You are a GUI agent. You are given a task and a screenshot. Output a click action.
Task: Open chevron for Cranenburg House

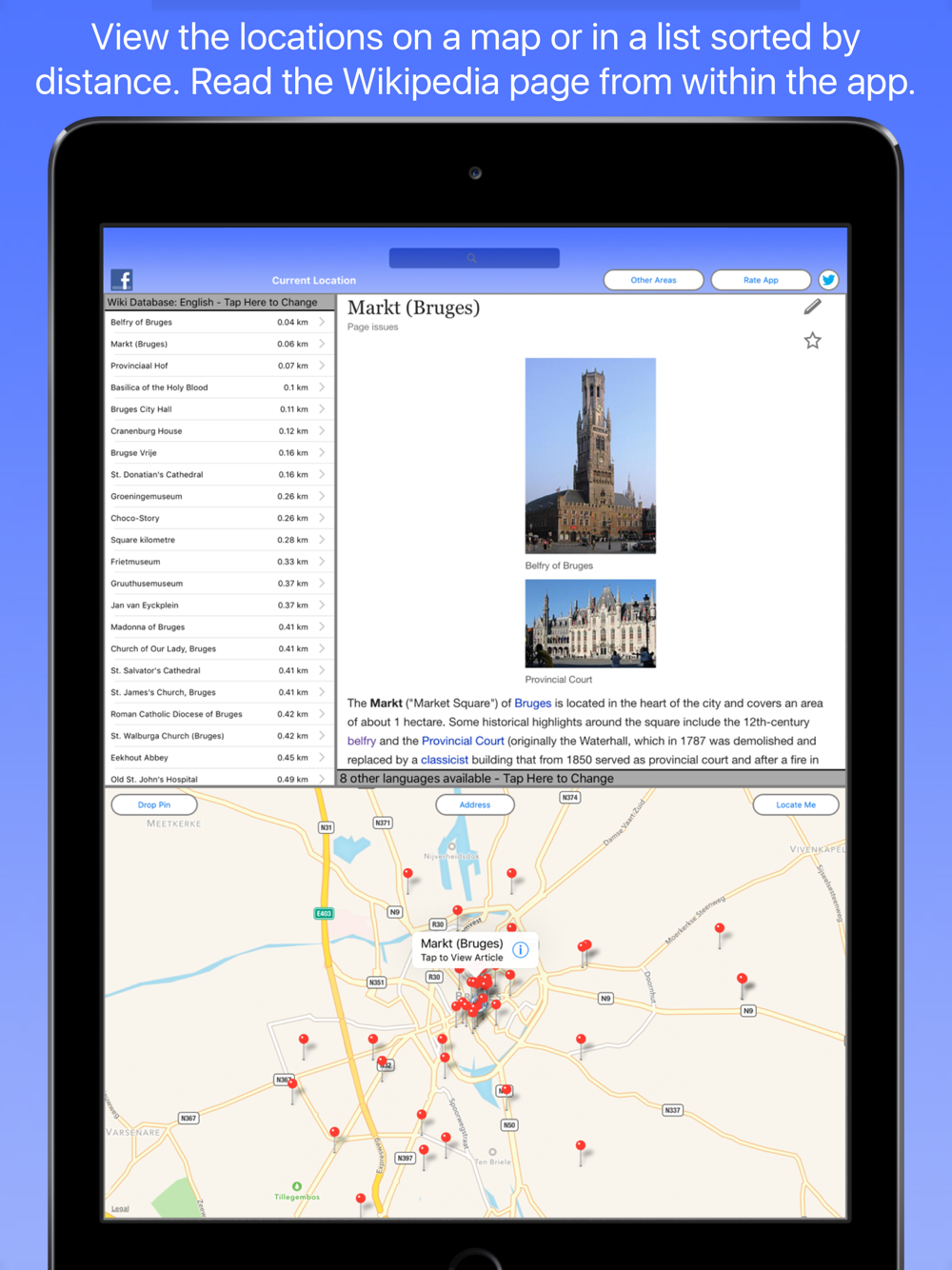click(323, 431)
